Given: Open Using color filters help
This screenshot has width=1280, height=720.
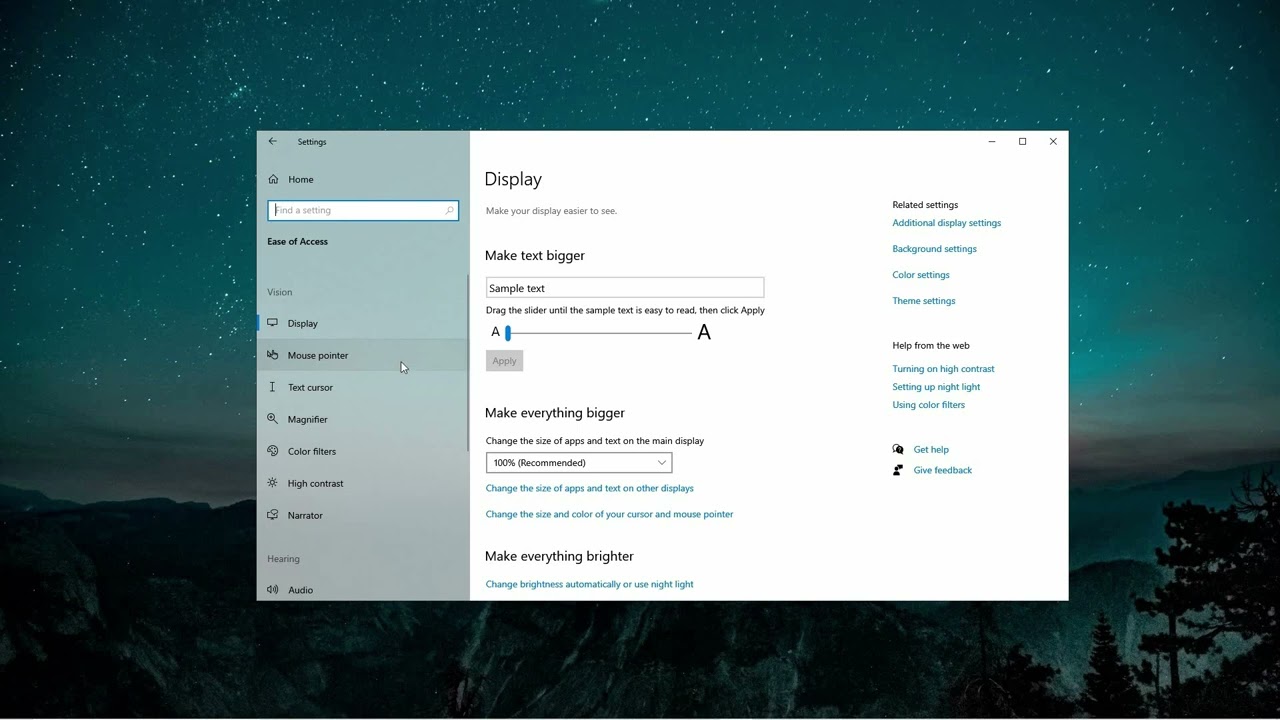Looking at the screenshot, I should click(x=928, y=405).
